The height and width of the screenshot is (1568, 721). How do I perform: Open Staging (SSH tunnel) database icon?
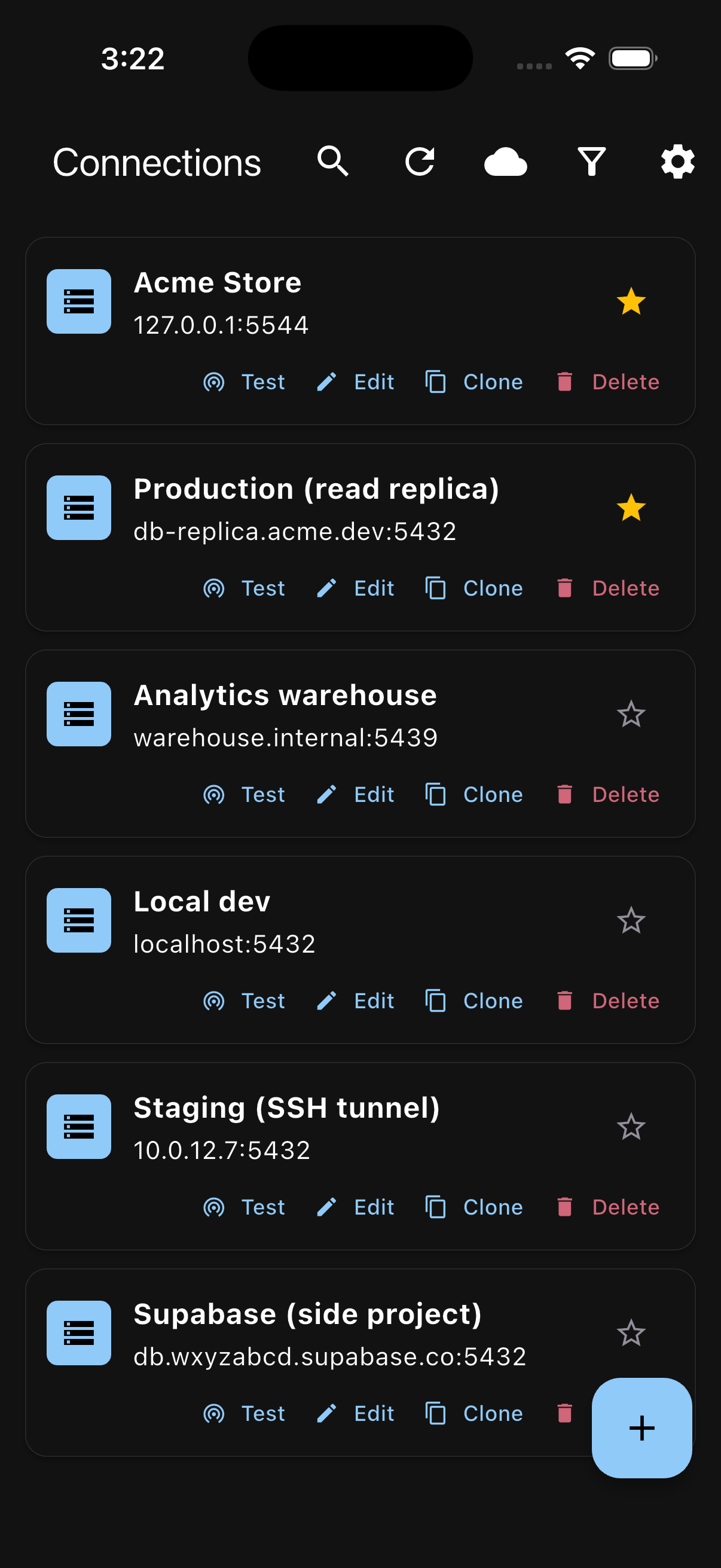pyautogui.click(x=79, y=1127)
